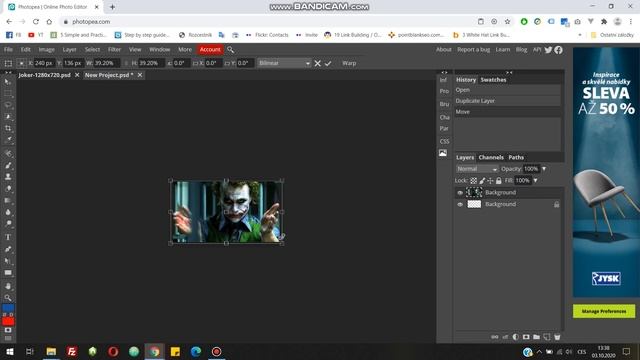640x360 pixels.
Task: Open the search magnifier in menu bar
Action: tap(230, 49)
